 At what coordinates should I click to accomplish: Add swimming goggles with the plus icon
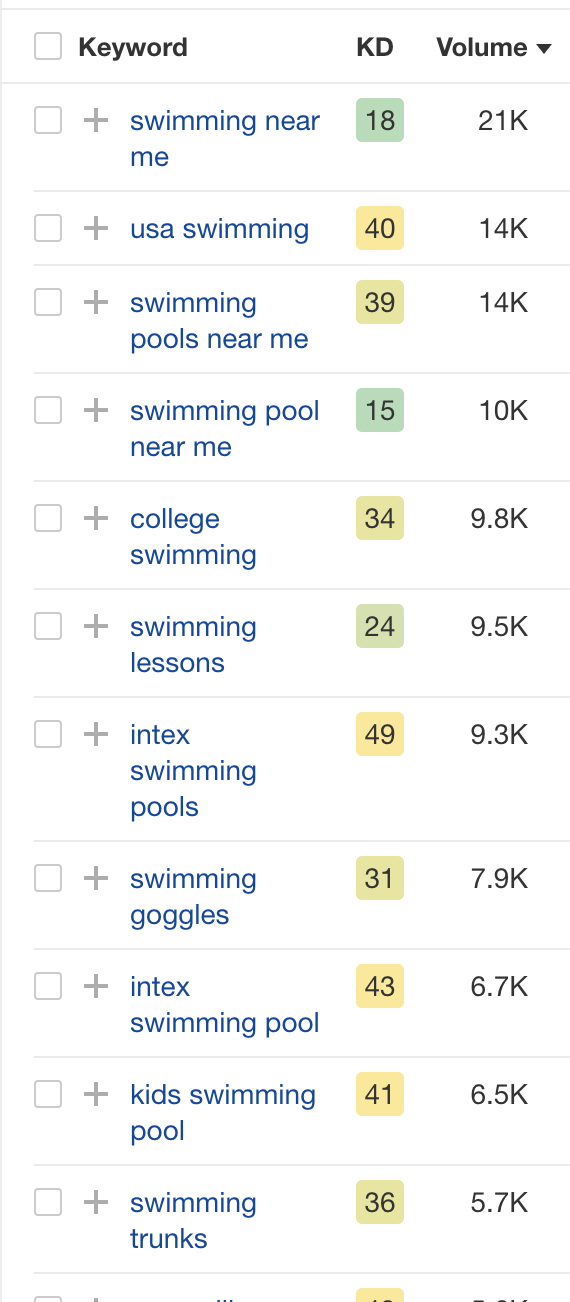tap(95, 879)
